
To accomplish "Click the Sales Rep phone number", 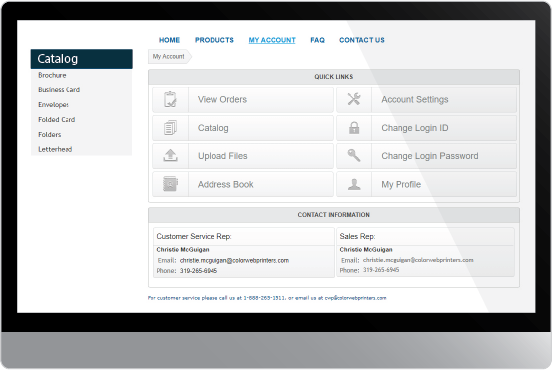I will 381,270.
